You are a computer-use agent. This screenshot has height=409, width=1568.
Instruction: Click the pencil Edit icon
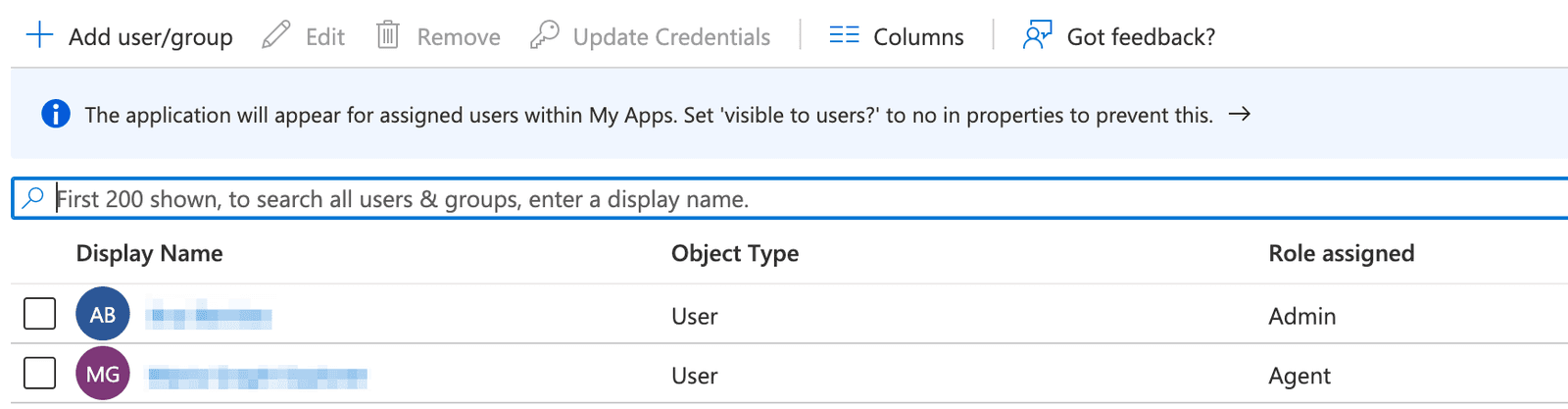click(276, 36)
